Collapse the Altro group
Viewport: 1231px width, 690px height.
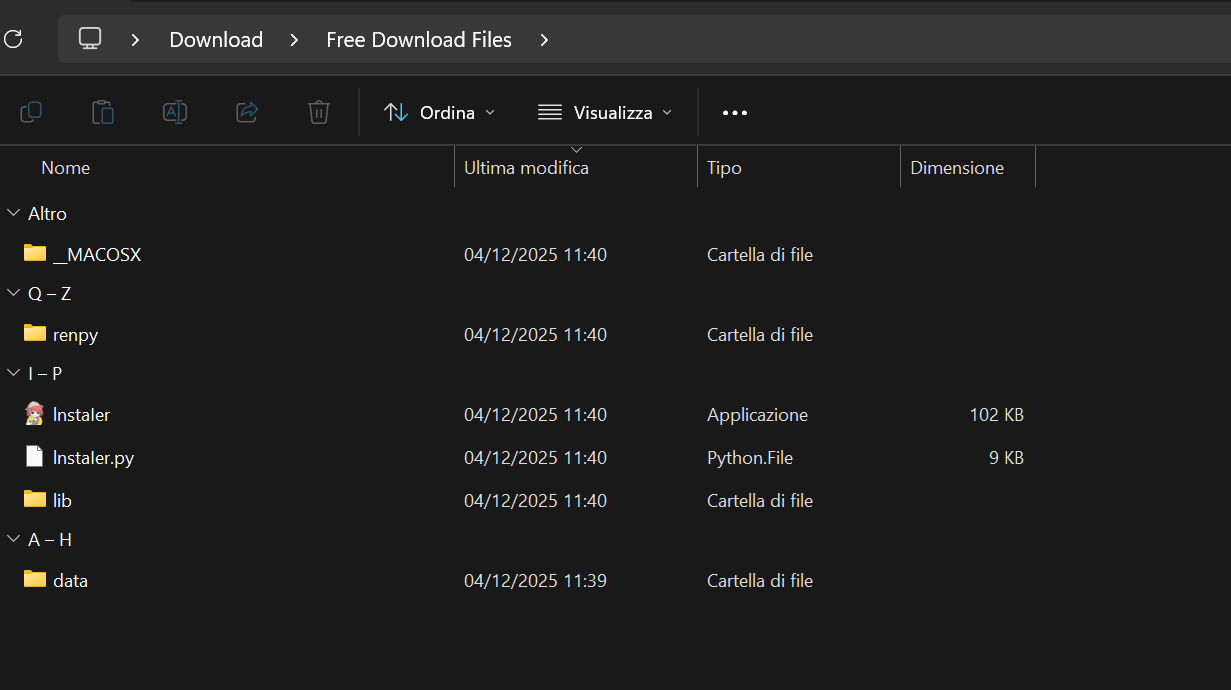pos(14,213)
